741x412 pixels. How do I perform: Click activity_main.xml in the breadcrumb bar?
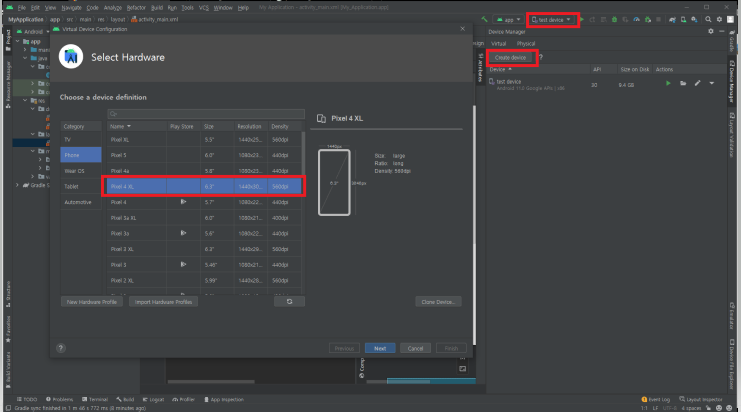point(155,19)
